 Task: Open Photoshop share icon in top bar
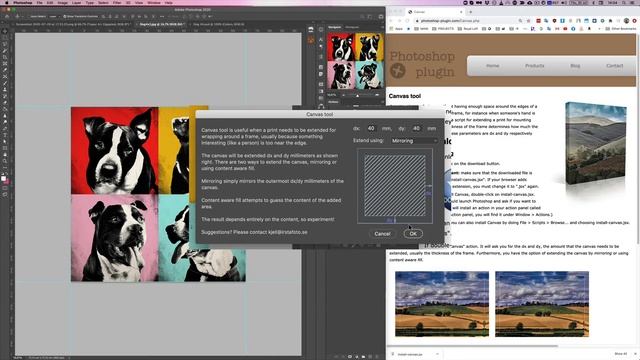point(380,16)
